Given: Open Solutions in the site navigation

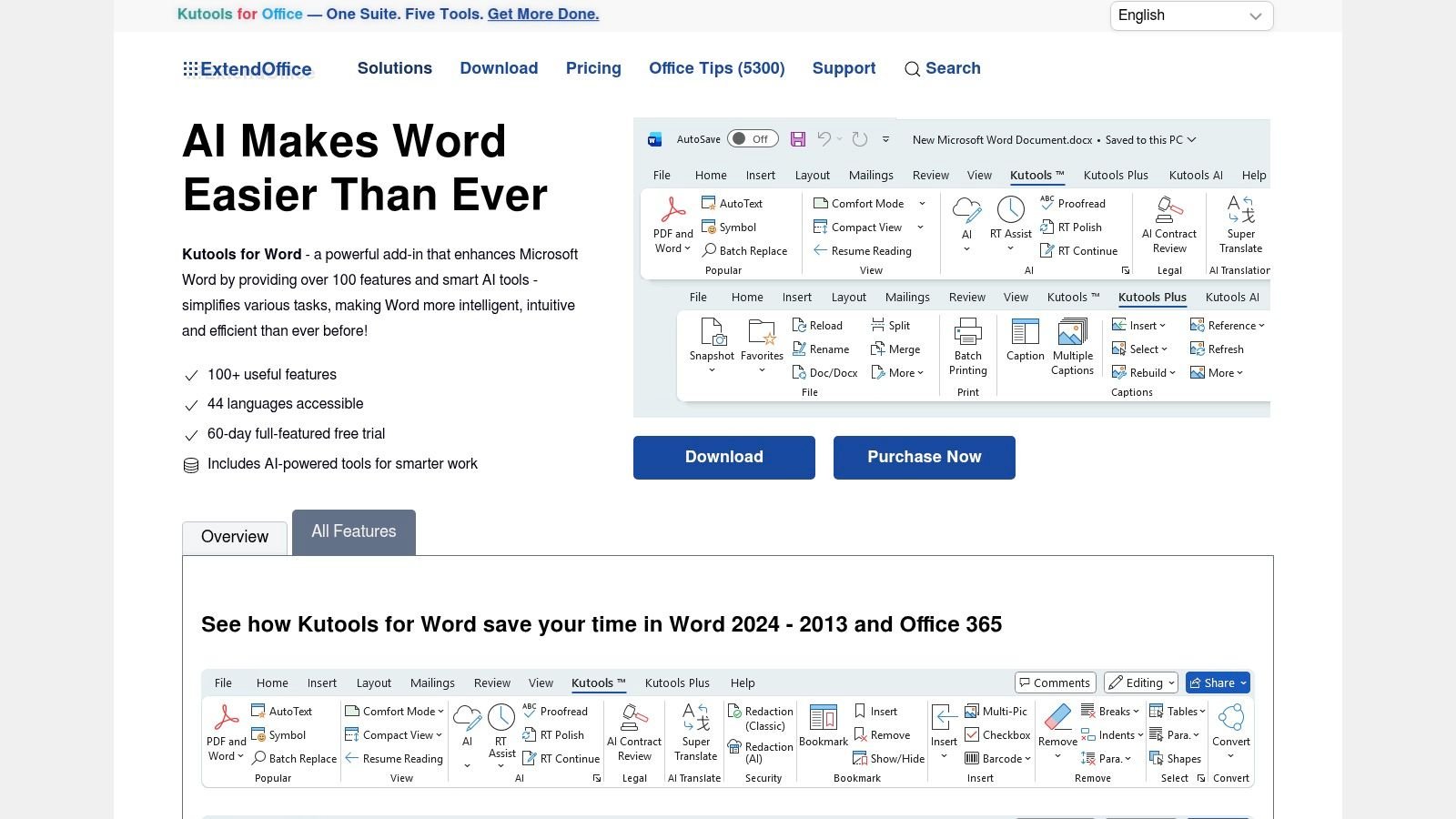Looking at the screenshot, I should coord(395,68).
